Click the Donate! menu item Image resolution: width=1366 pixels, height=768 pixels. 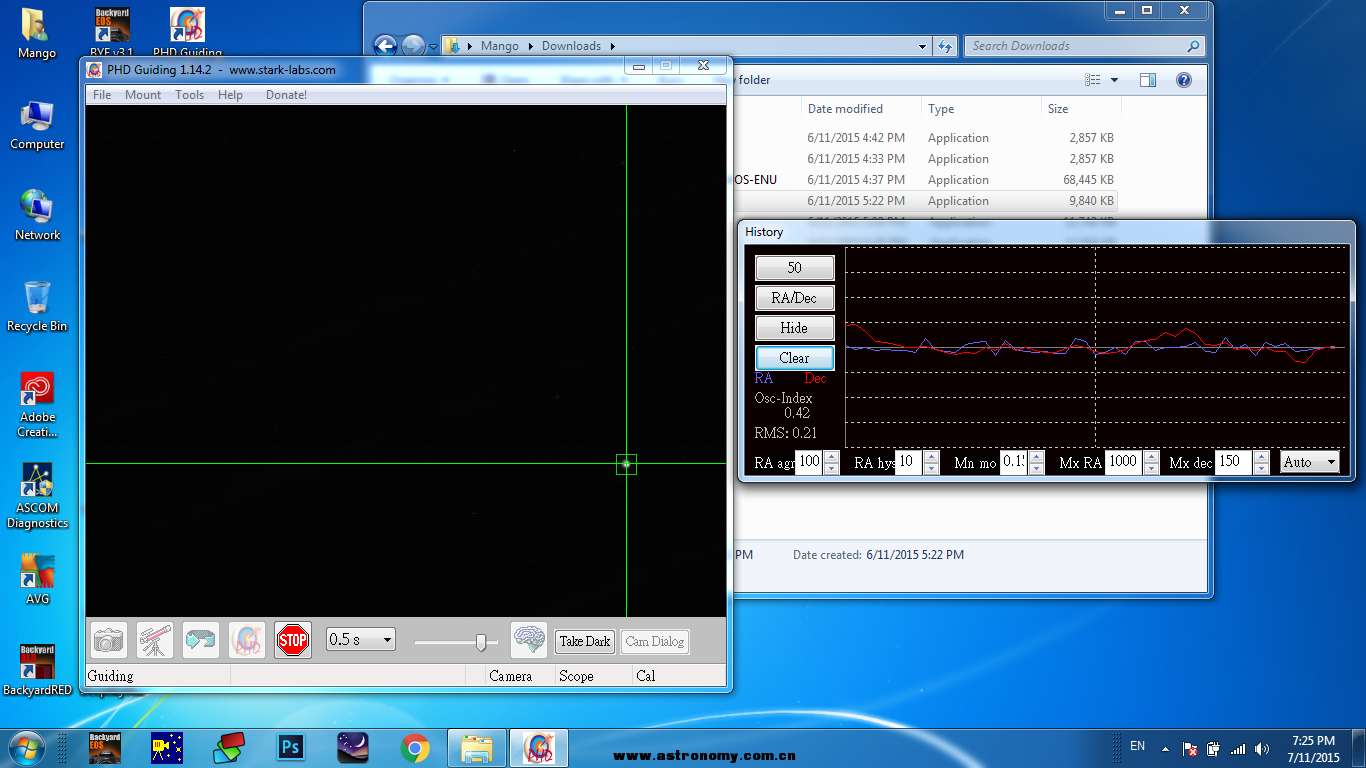(286, 95)
